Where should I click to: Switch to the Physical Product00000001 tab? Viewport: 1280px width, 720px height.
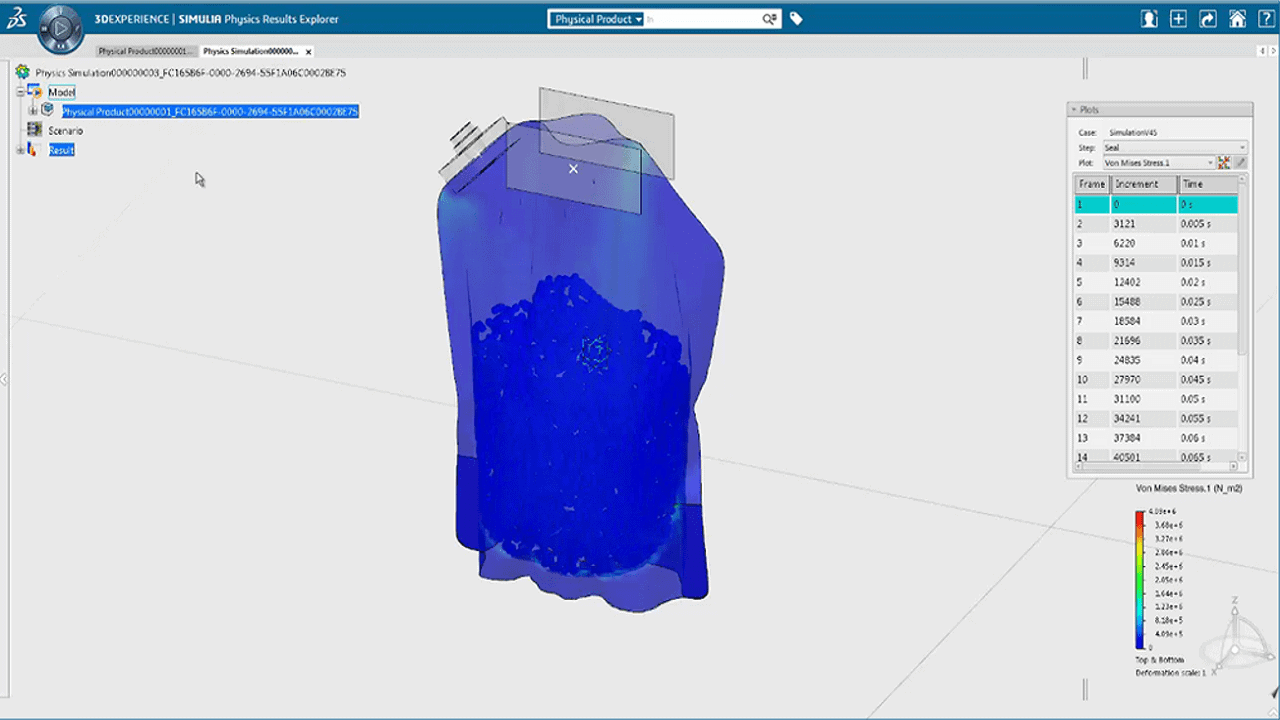147,51
